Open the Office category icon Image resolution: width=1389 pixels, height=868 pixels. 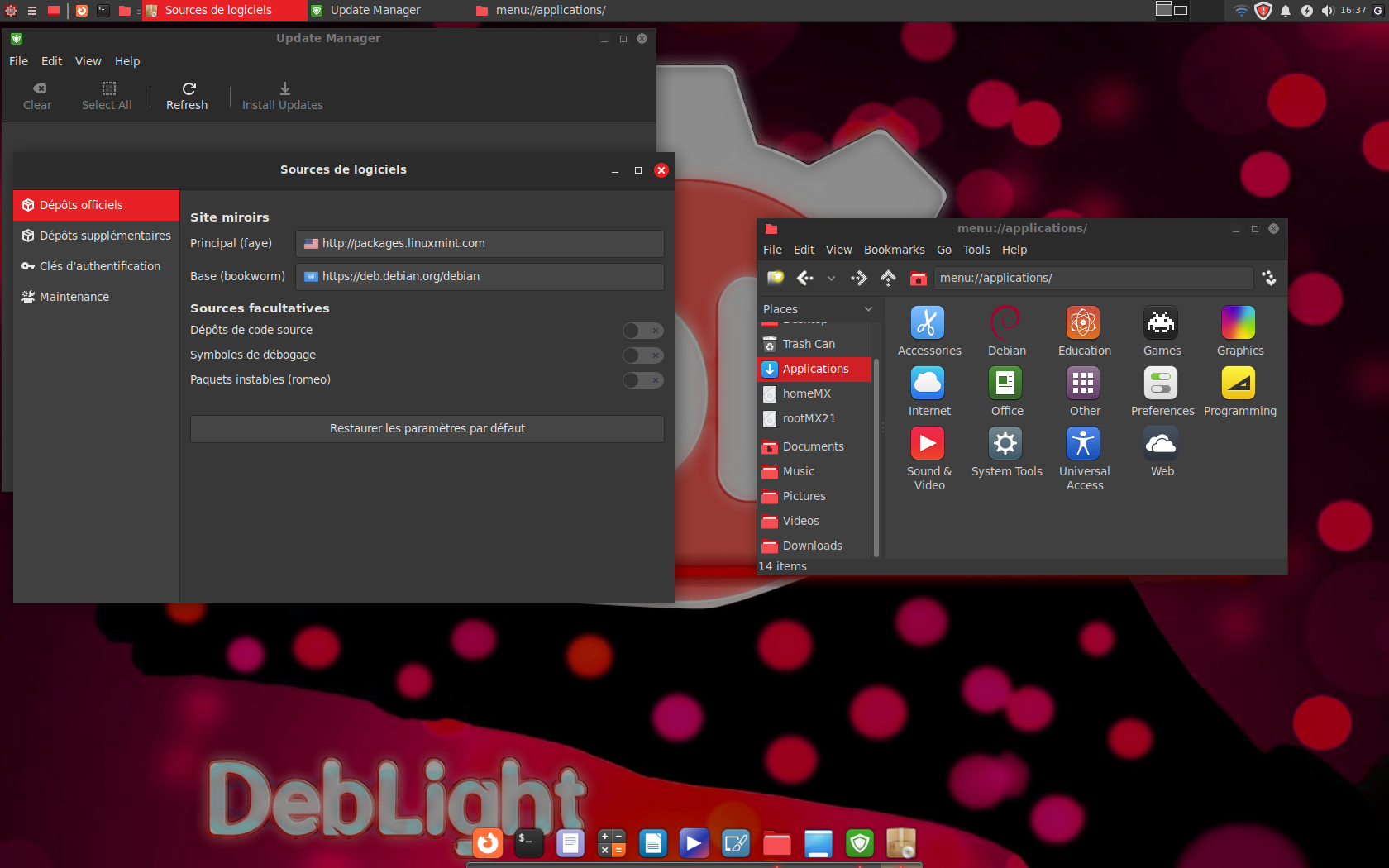(1005, 383)
